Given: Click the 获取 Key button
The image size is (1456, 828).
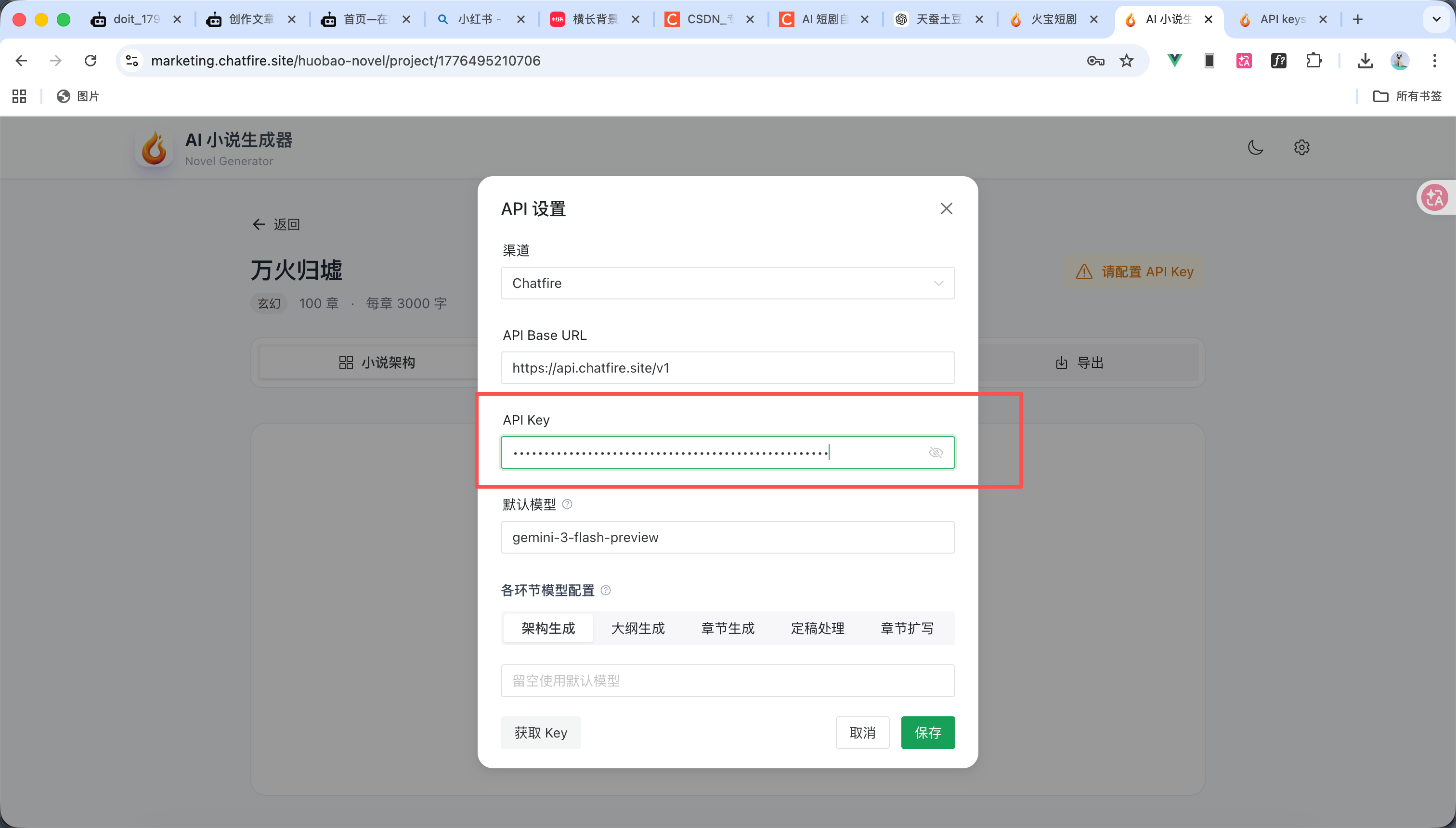Looking at the screenshot, I should 540,733.
